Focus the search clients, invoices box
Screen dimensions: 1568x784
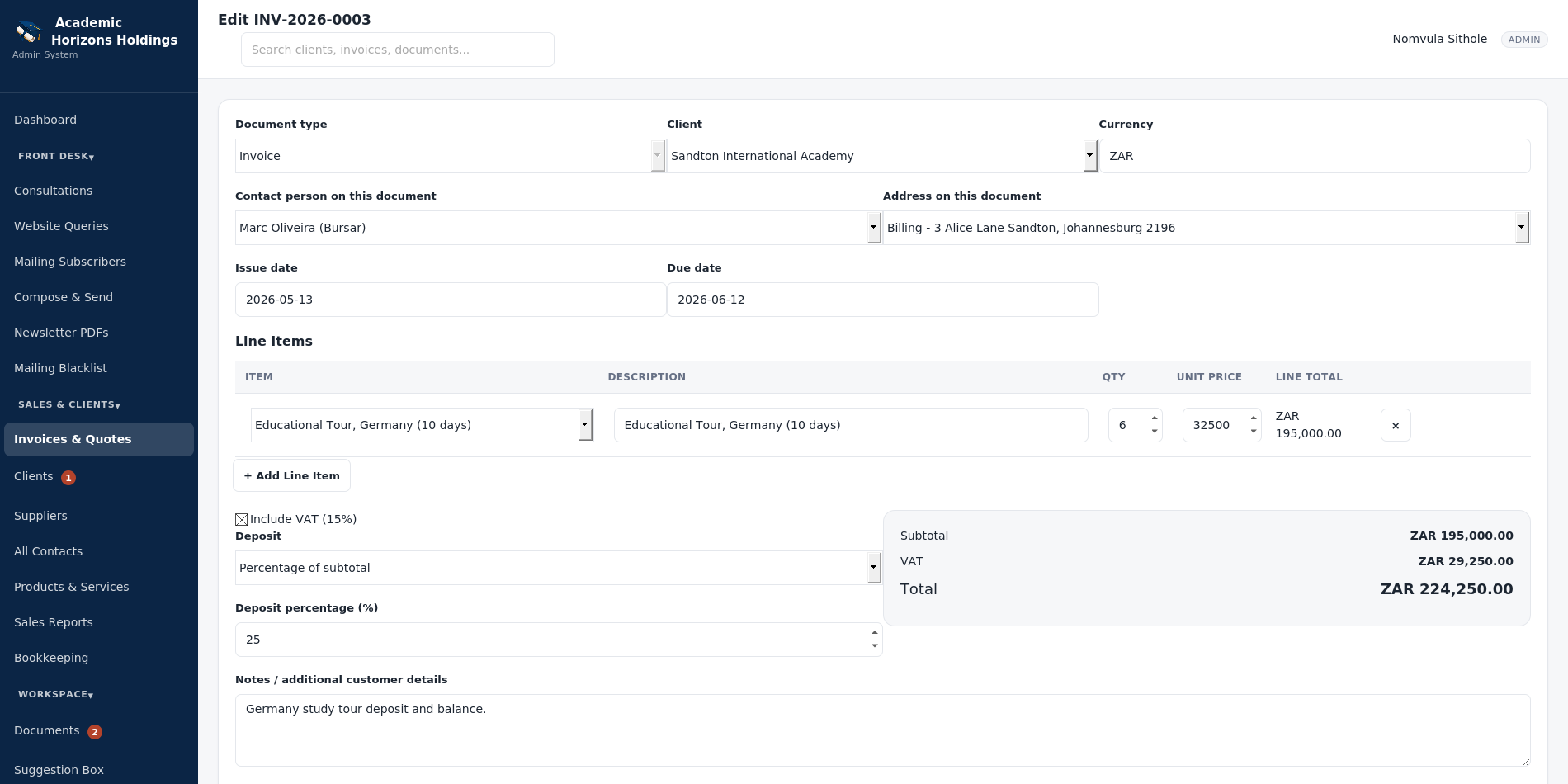[x=397, y=50]
